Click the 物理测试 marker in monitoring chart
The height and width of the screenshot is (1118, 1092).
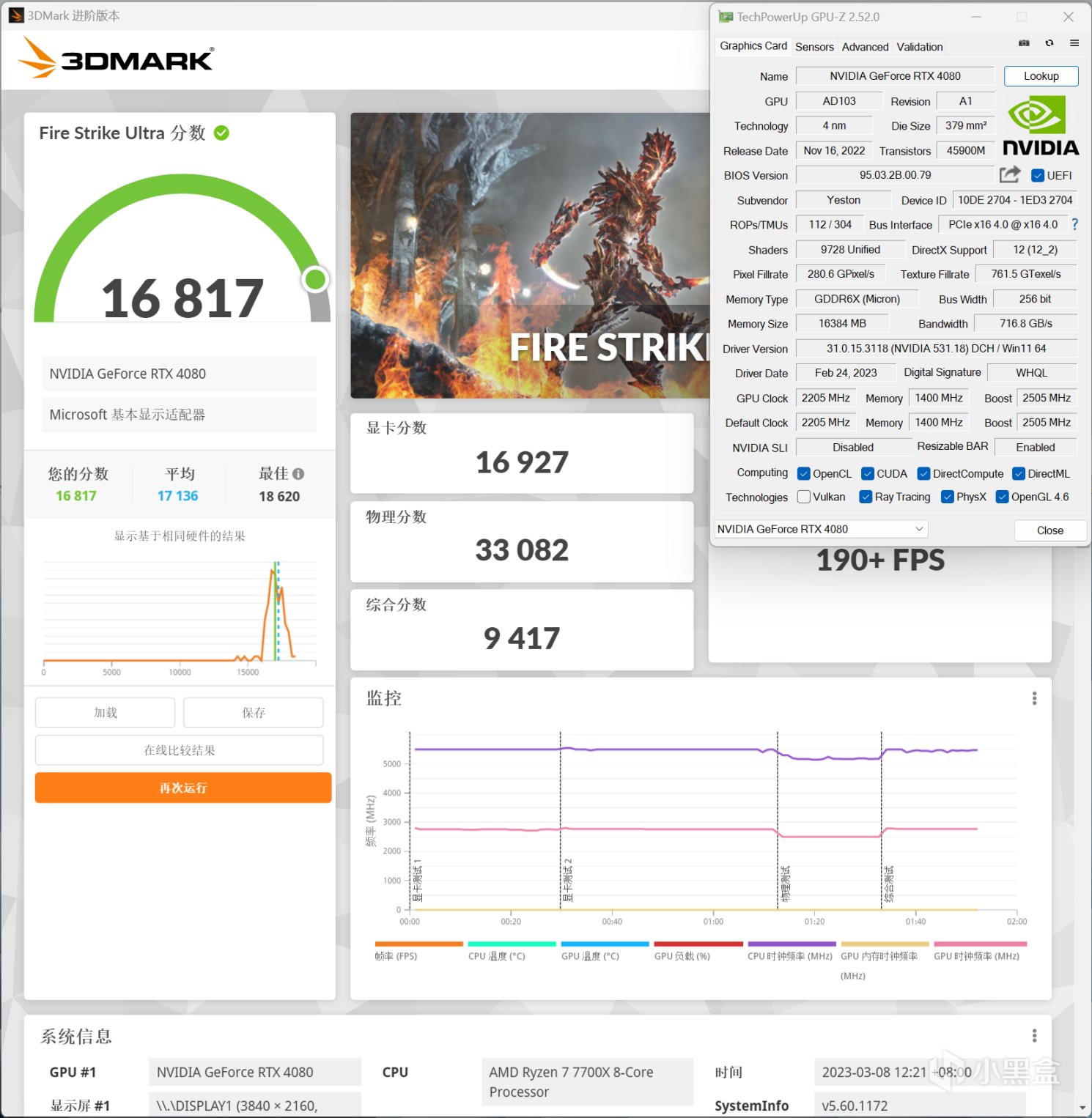(785, 884)
